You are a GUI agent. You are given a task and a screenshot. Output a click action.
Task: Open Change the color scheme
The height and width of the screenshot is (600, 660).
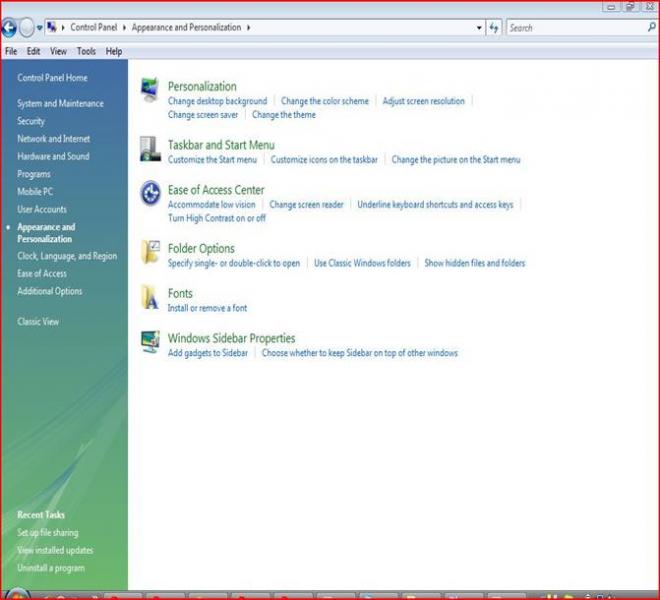(x=325, y=101)
